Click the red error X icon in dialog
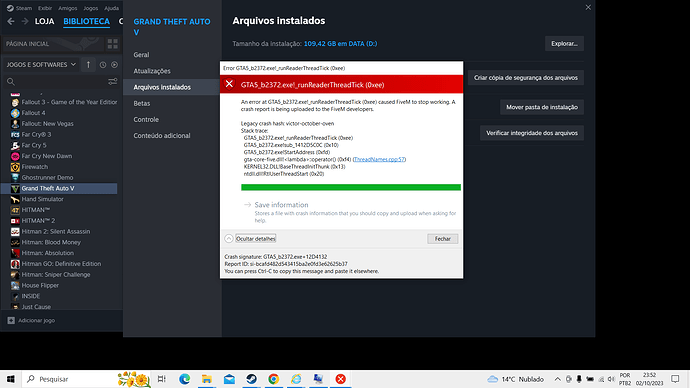Image resolution: width=690 pixels, height=388 pixels. click(229, 84)
